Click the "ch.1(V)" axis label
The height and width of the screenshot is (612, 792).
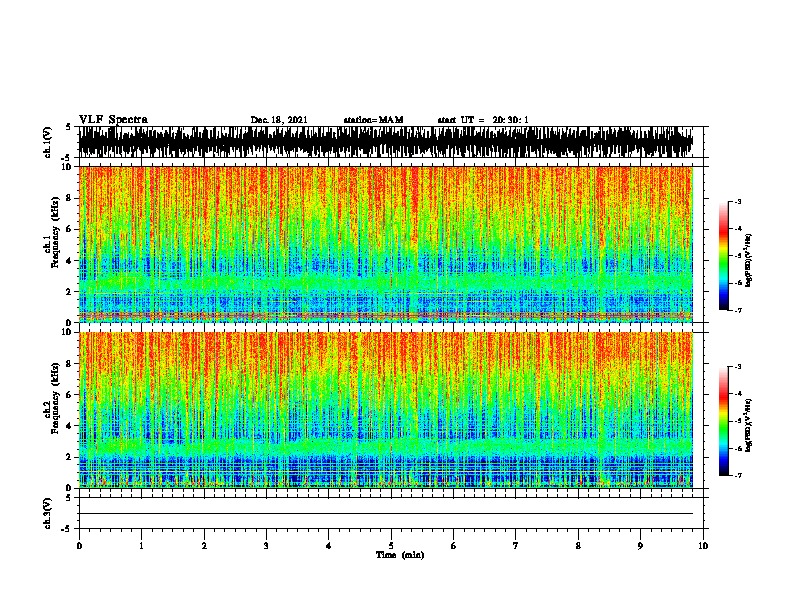[x=47, y=142]
